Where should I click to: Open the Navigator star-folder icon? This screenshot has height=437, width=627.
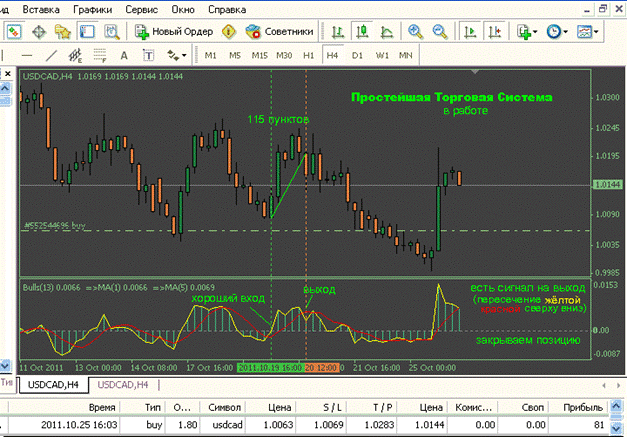click(63, 32)
